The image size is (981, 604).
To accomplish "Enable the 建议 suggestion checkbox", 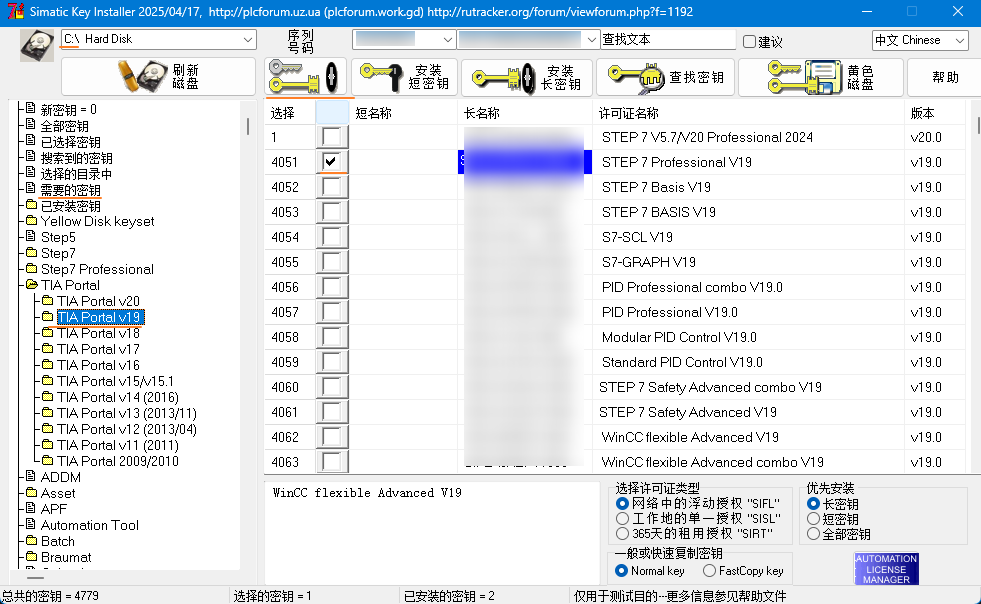I will pyautogui.click(x=749, y=40).
